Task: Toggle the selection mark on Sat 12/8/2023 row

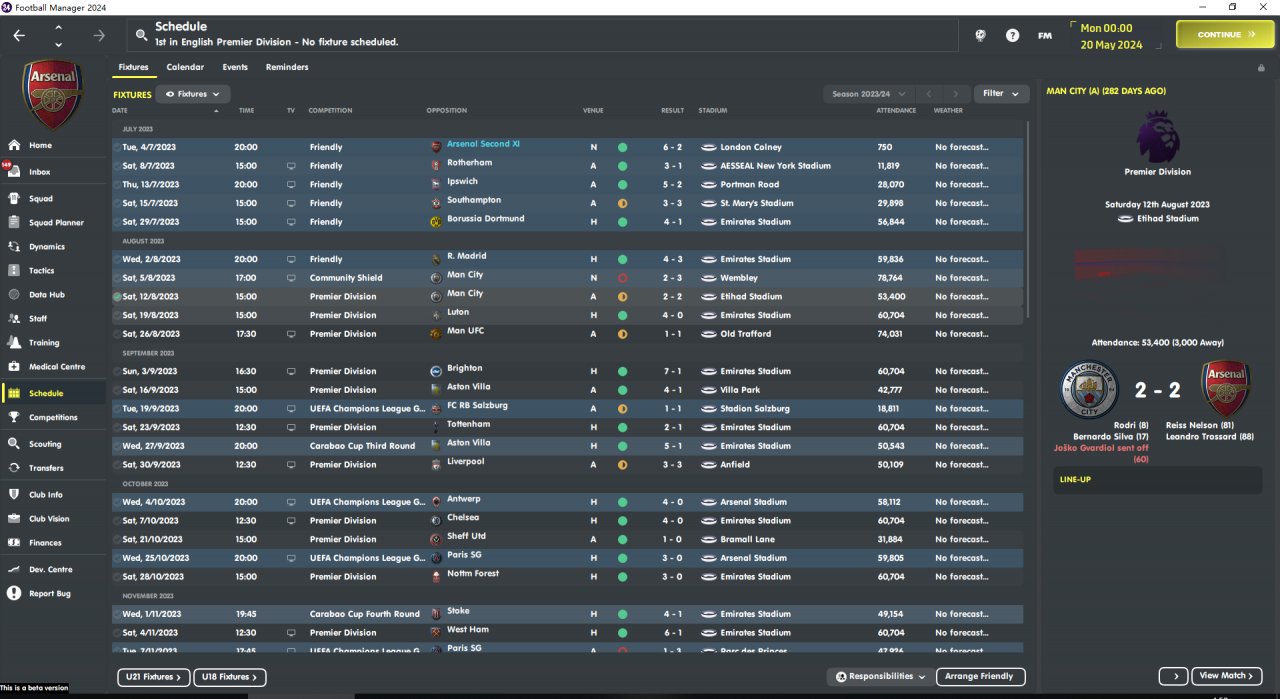Action: point(117,297)
